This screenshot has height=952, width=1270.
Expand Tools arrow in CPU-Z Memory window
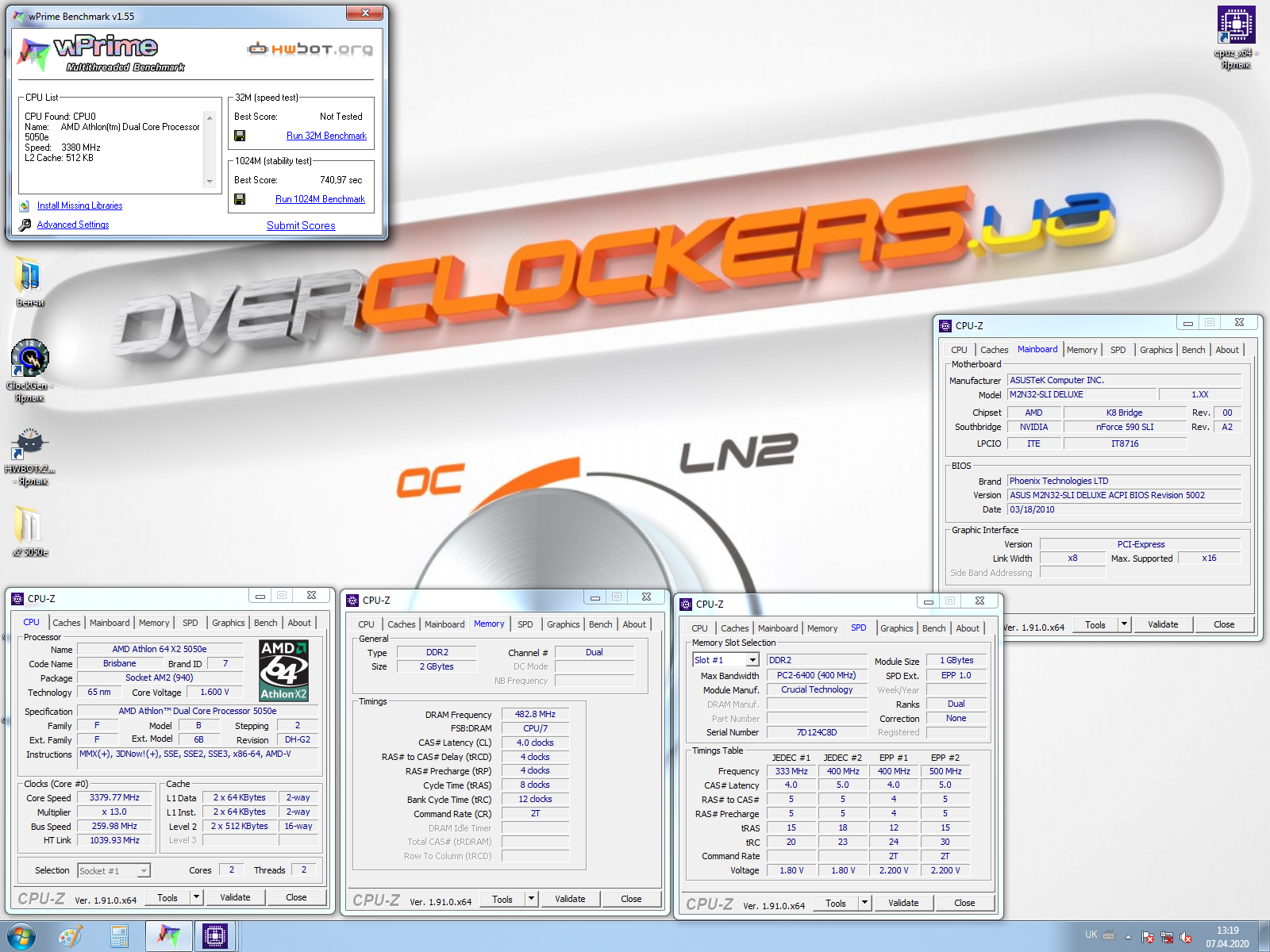pos(531,899)
